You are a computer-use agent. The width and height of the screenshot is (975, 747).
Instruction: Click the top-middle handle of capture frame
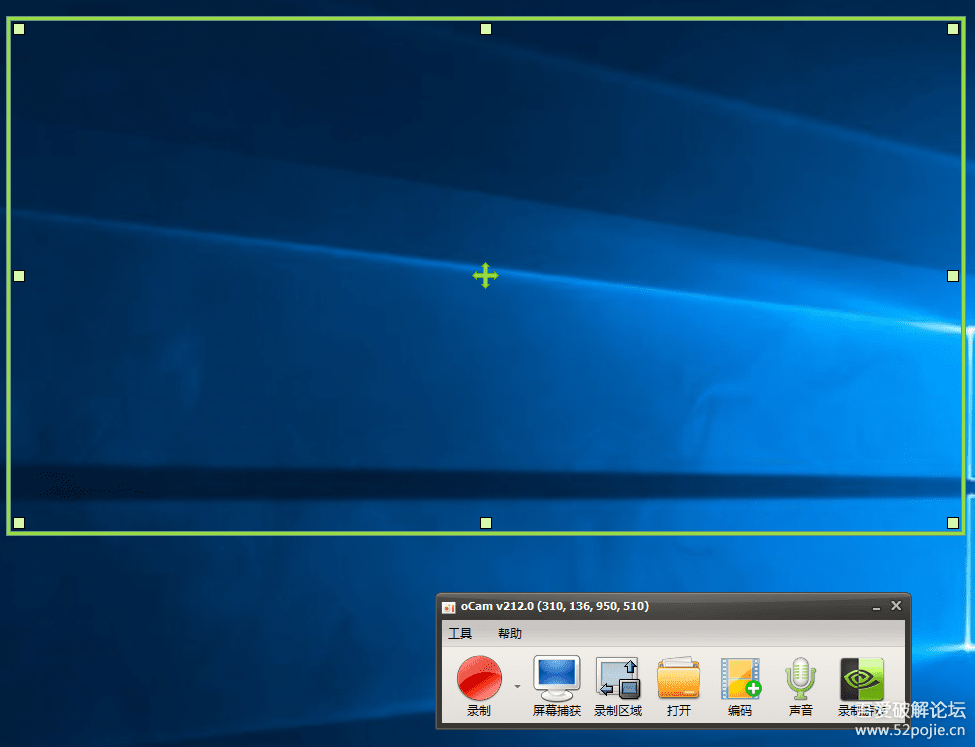[x=486, y=29]
